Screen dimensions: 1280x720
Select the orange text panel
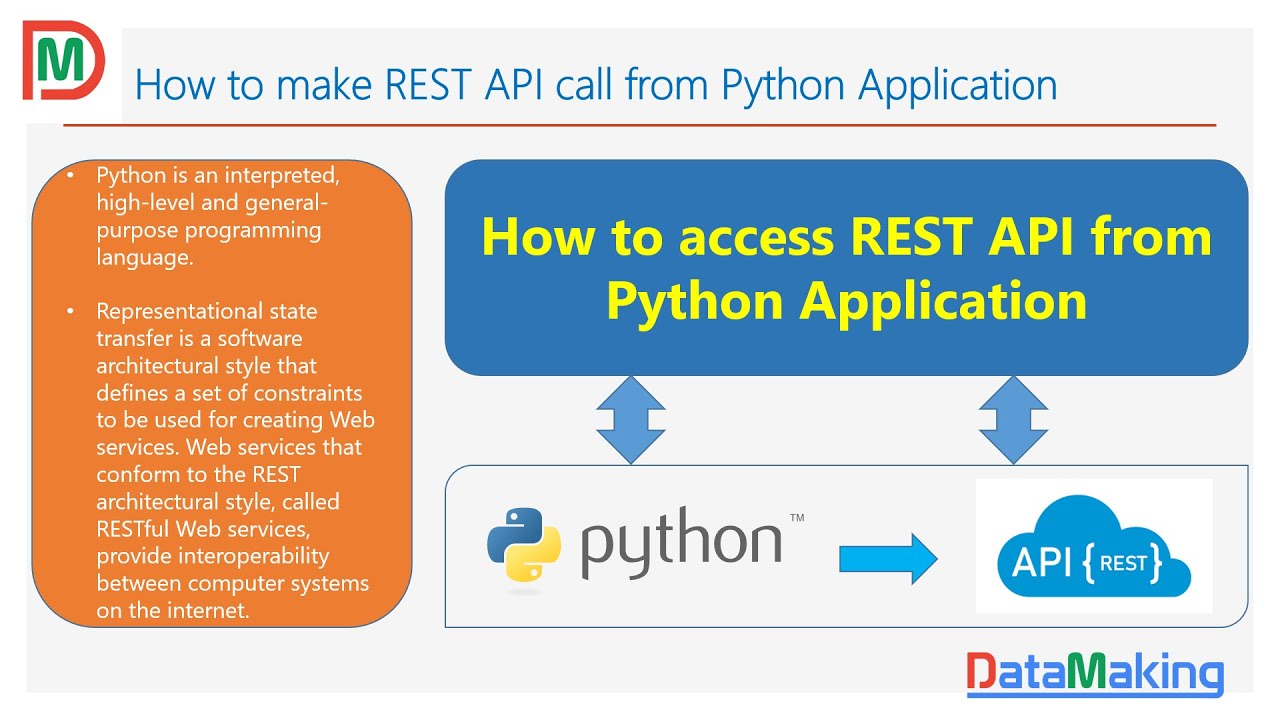(222, 393)
